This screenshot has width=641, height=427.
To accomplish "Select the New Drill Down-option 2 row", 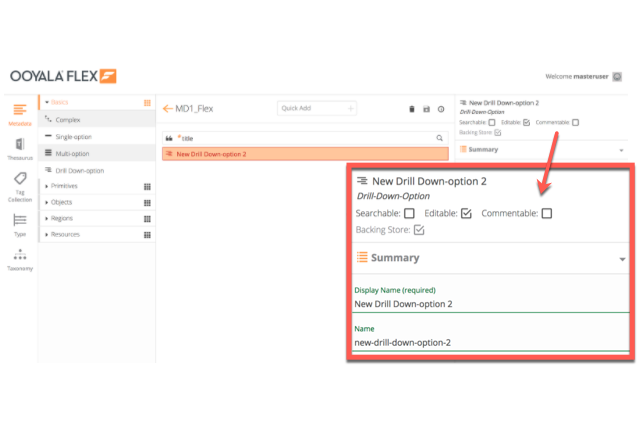I will click(304, 154).
